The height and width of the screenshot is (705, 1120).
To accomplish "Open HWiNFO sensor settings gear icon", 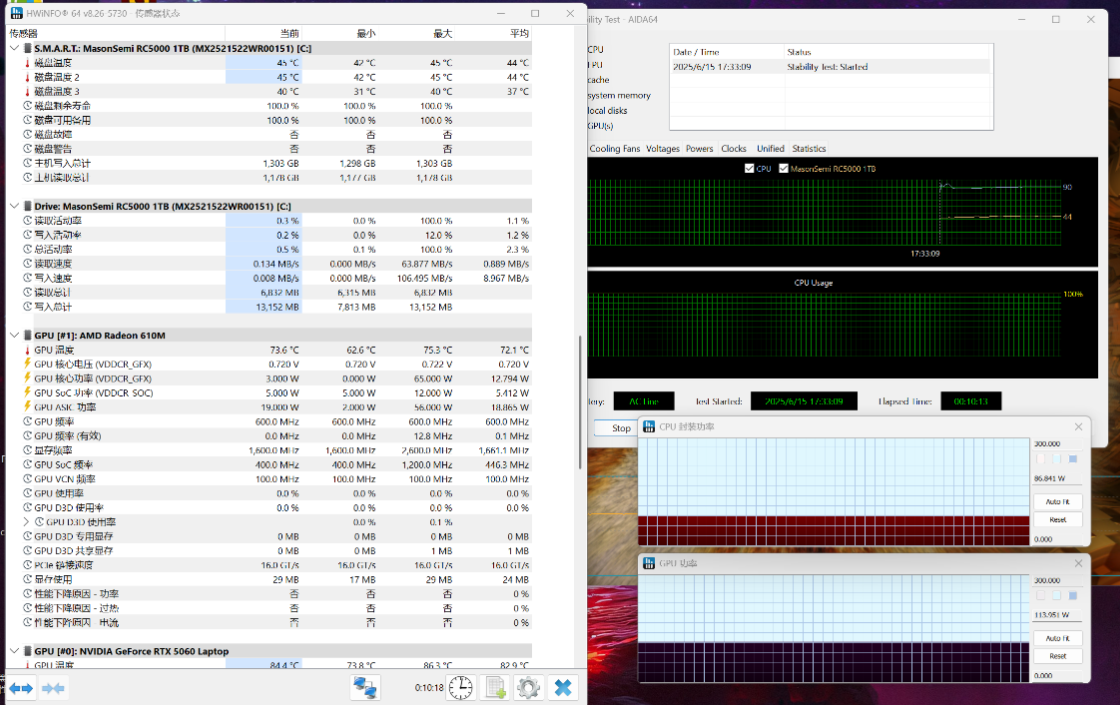I will 528,688.
